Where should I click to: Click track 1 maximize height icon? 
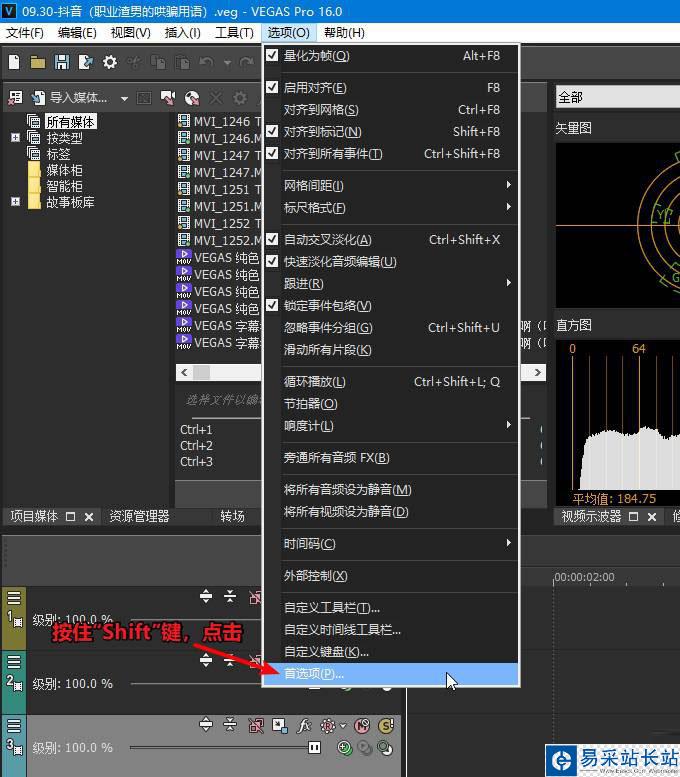coord(206,596)
